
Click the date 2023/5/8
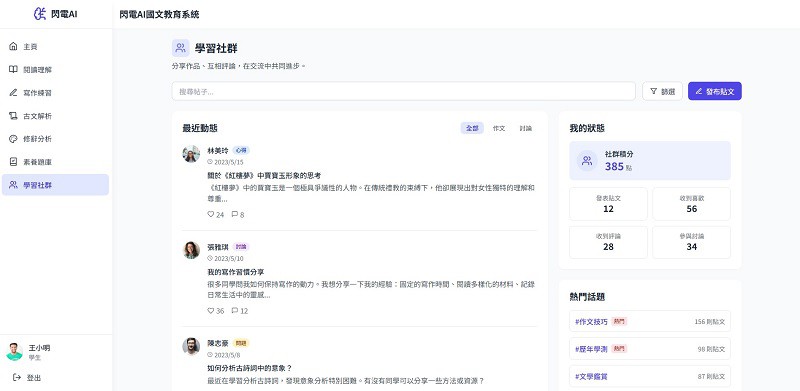coord(227,355)
